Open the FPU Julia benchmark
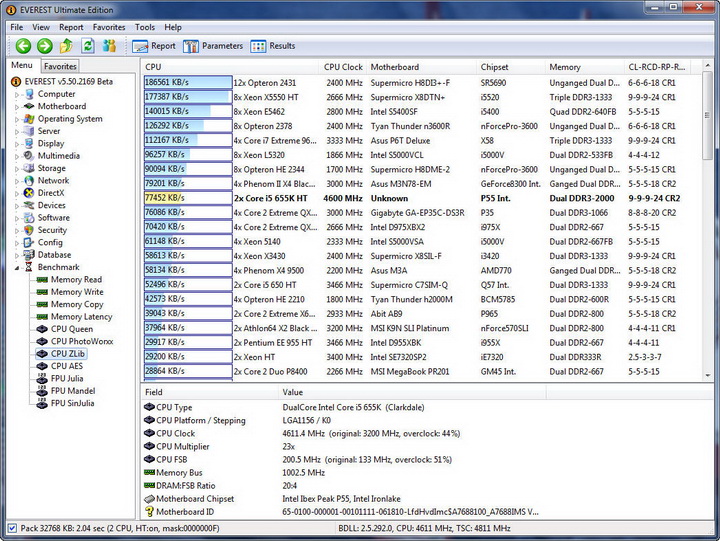Screen dimensions: 720x541 [x=67, y=379]
